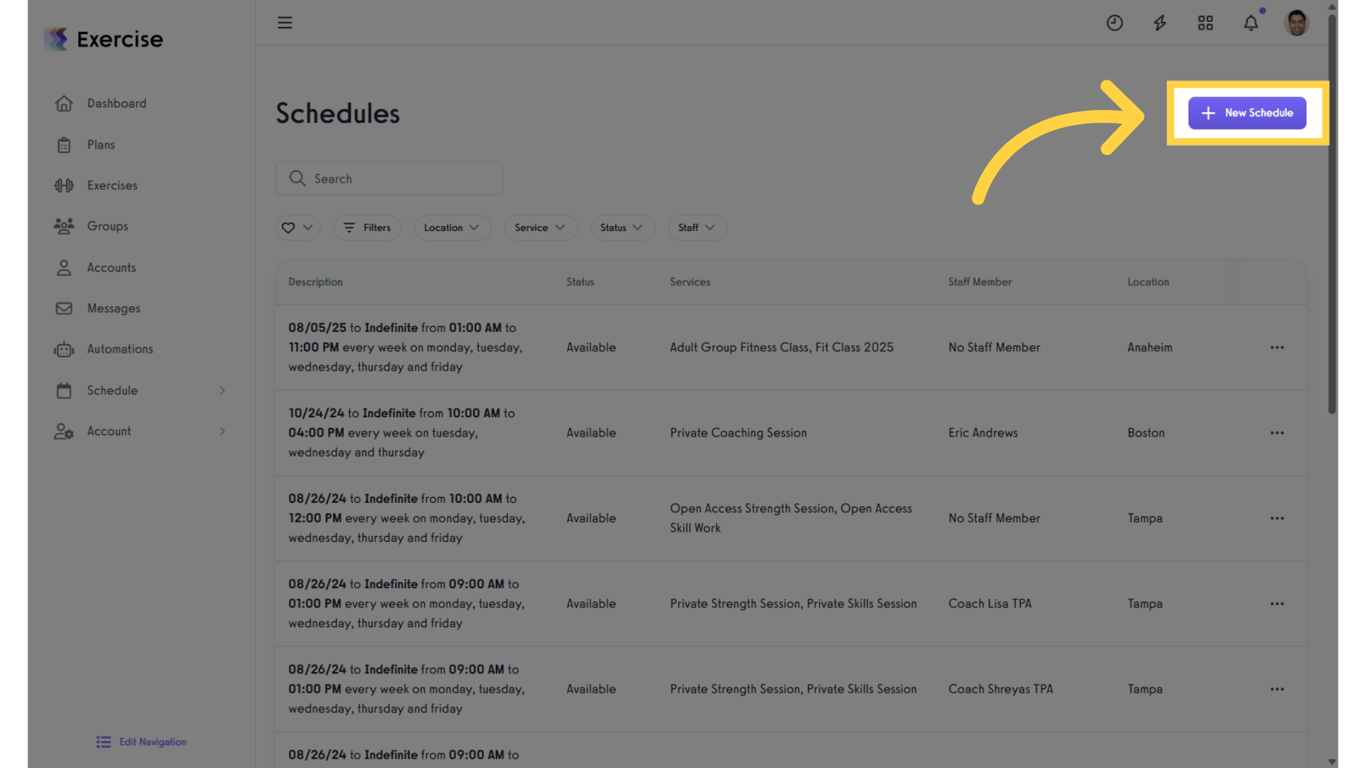The image size is (1366, 768).
Task: Click the New Schedule button
Action: point(1247,113)
